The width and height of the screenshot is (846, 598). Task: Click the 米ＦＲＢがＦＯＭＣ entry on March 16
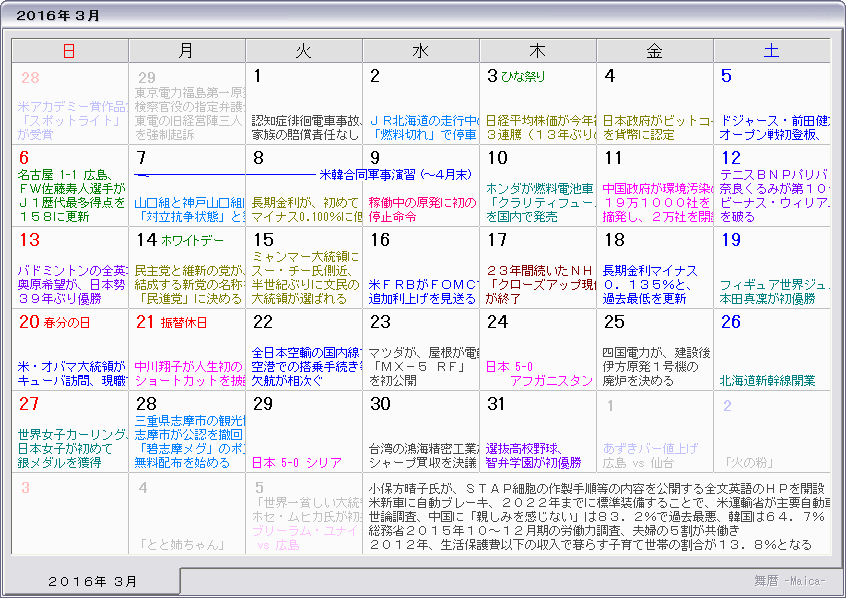point(423,291)
